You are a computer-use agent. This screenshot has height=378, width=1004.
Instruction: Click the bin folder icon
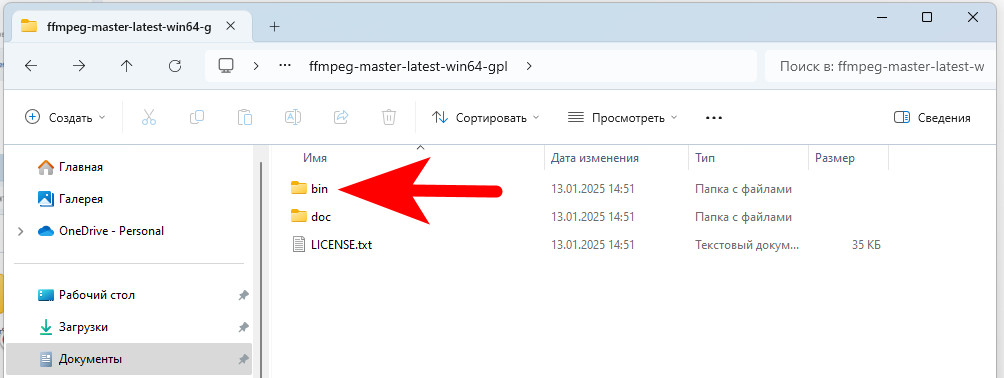tap(298, 188)
